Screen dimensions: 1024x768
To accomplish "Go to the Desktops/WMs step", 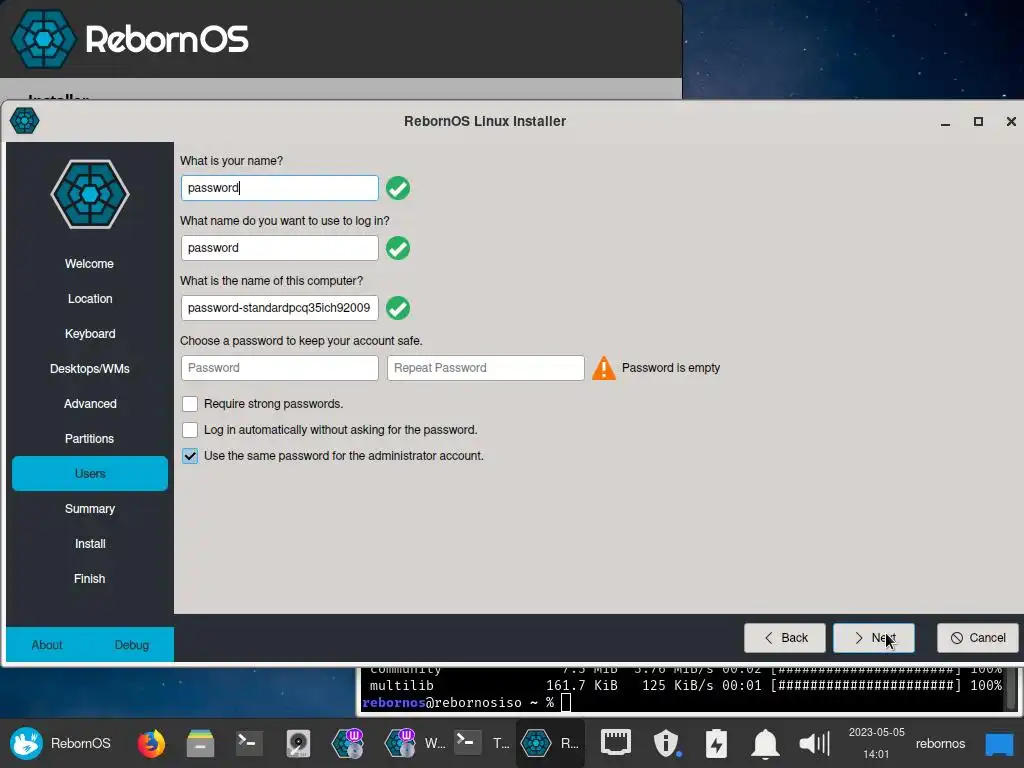I will (89, 368).
